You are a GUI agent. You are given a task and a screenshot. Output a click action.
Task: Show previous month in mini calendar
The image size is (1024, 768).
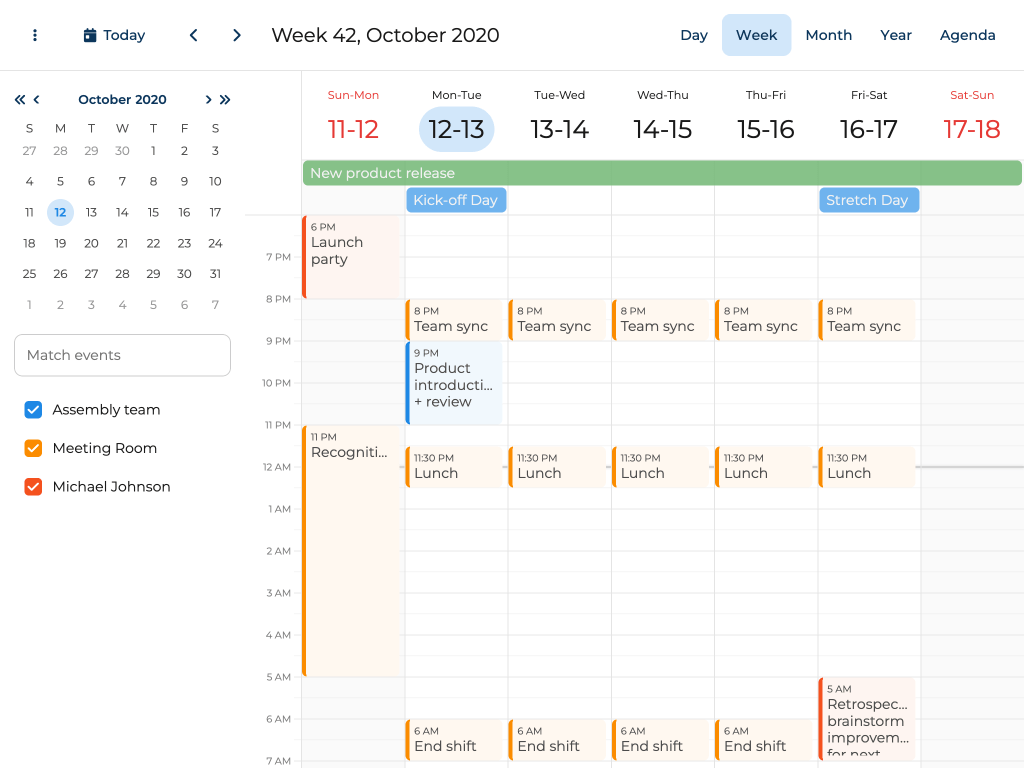[x=37, y=100]
